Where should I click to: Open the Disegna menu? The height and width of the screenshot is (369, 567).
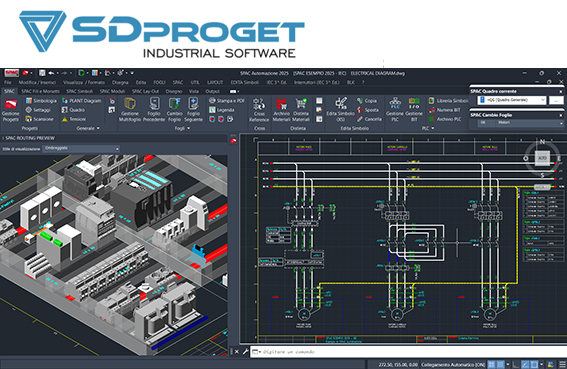120,82
